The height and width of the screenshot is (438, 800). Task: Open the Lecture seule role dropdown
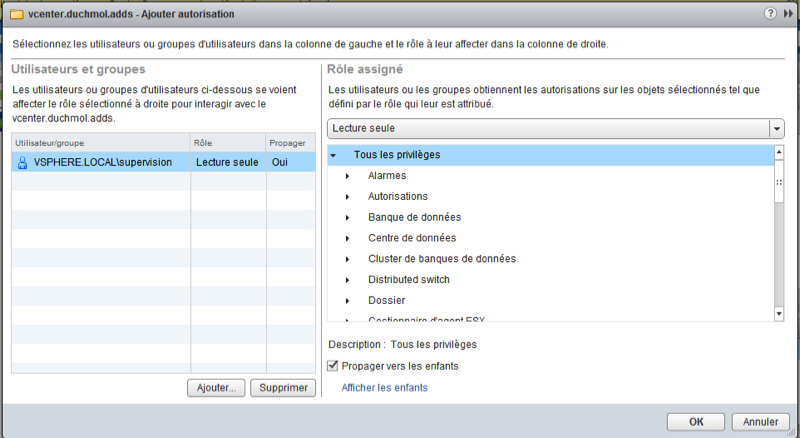click(x=776, y=129)
